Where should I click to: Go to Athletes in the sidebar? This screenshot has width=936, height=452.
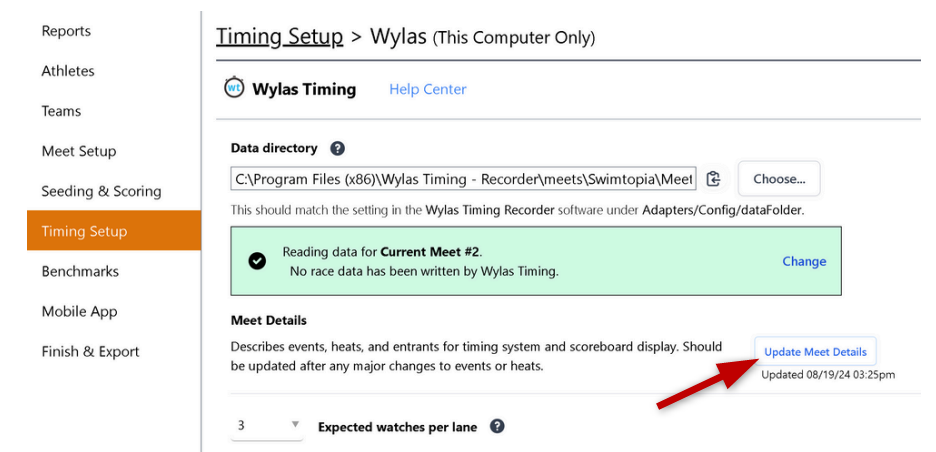click(x=68, y=71)
